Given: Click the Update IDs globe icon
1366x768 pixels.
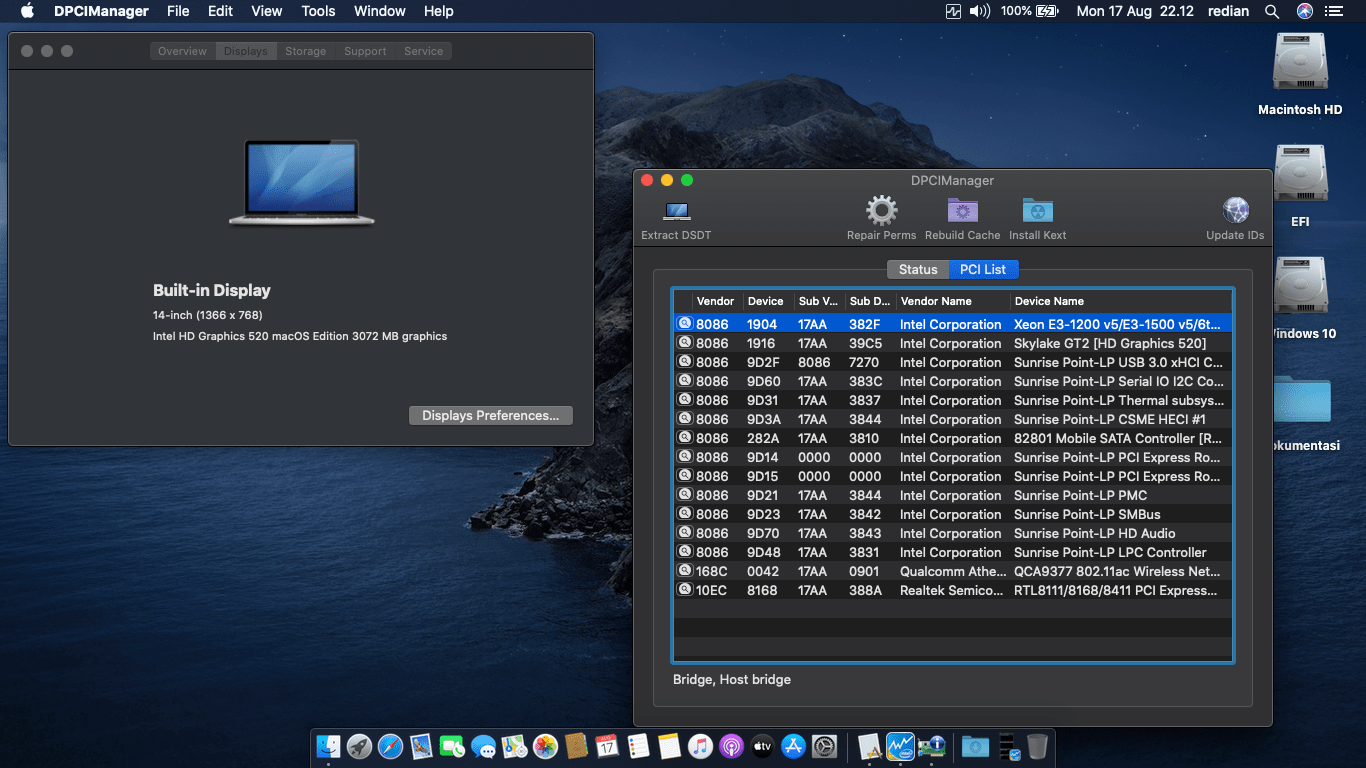Looking at the screenshot, I should [x=1236, y=211].
